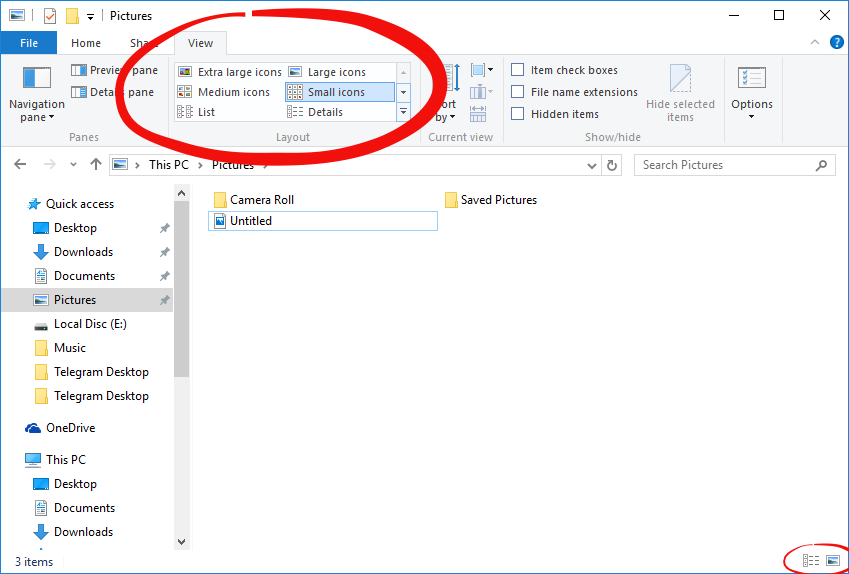Open the address bar history dropdown
This screenshot has width=849, height=574.
click(593, 165)
